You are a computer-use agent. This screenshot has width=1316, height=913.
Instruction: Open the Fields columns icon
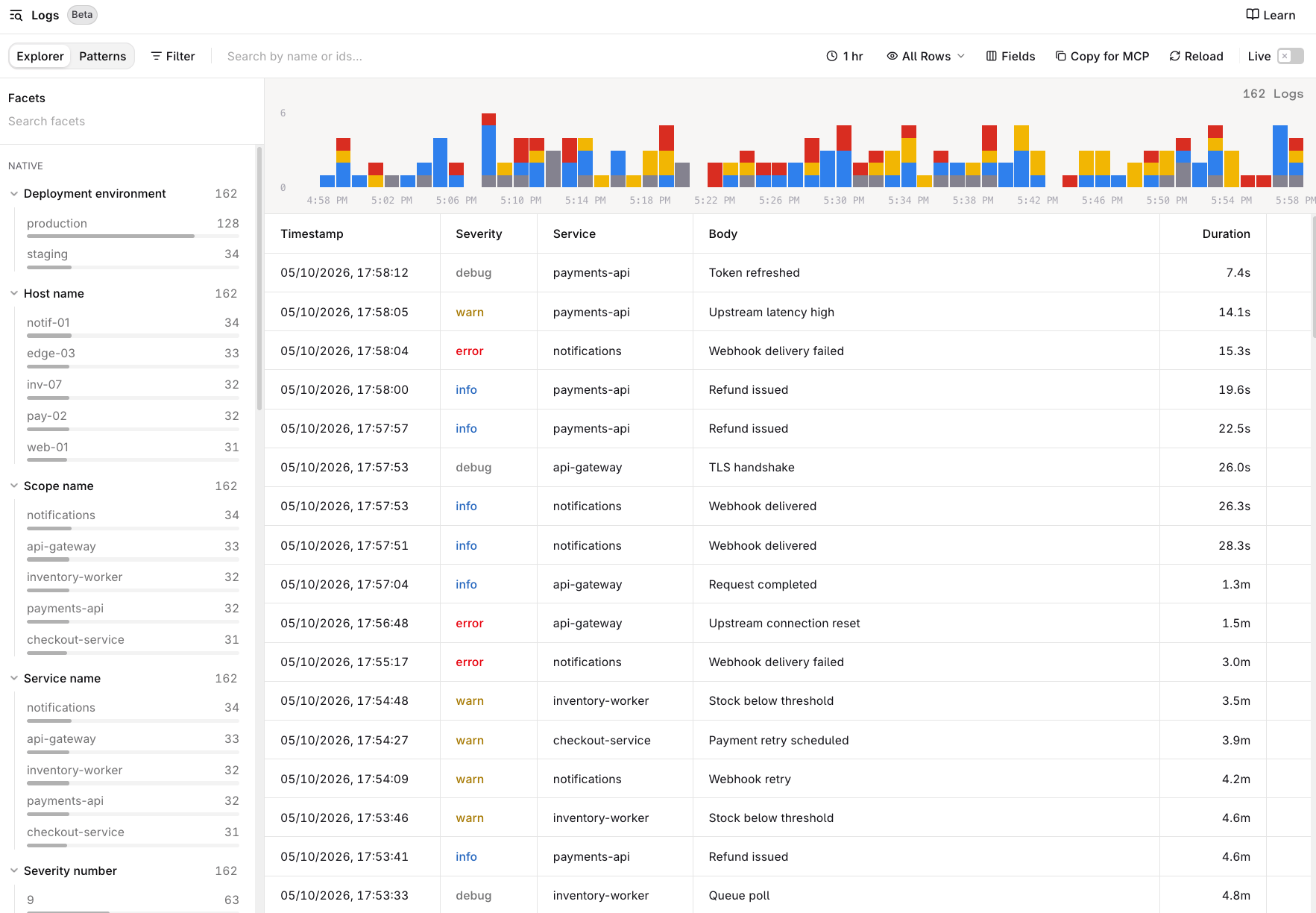tap(992, 56)
